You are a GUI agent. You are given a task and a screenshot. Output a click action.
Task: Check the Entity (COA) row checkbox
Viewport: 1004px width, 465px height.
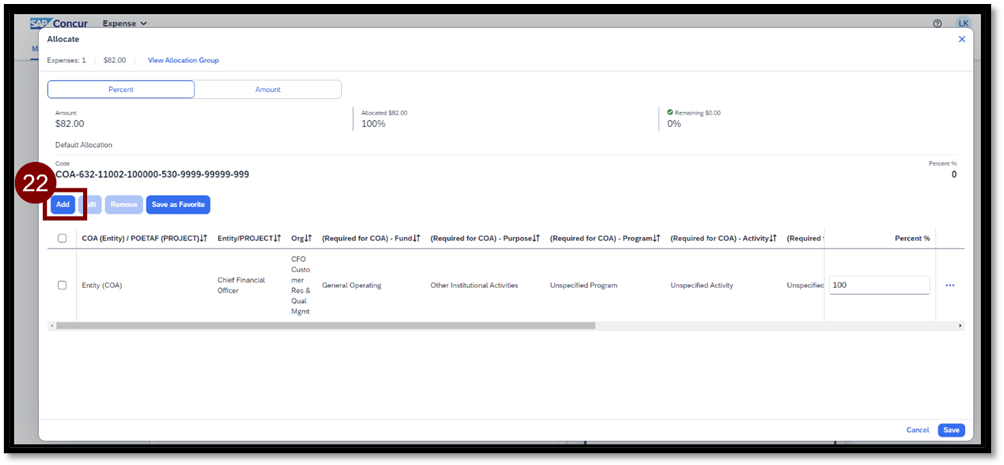click(x=62, y=286)
